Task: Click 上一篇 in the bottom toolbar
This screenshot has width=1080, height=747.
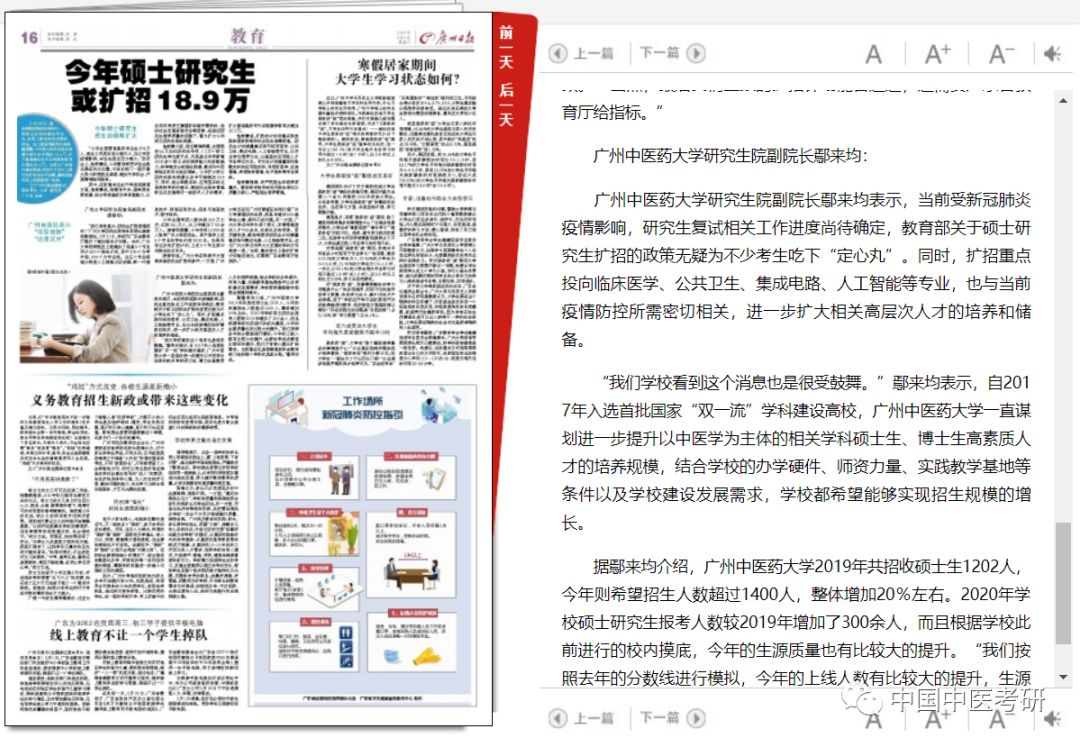Action: 595,719
